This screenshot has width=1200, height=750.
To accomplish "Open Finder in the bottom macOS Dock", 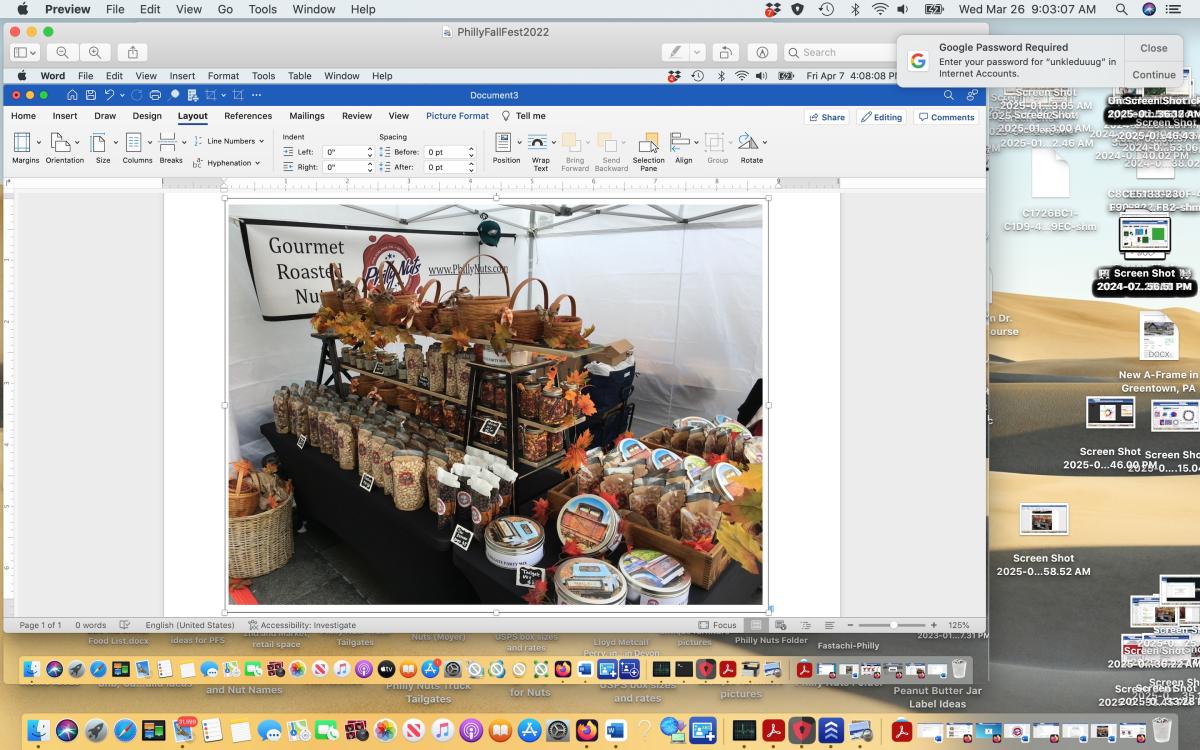I will coord(38,731).
